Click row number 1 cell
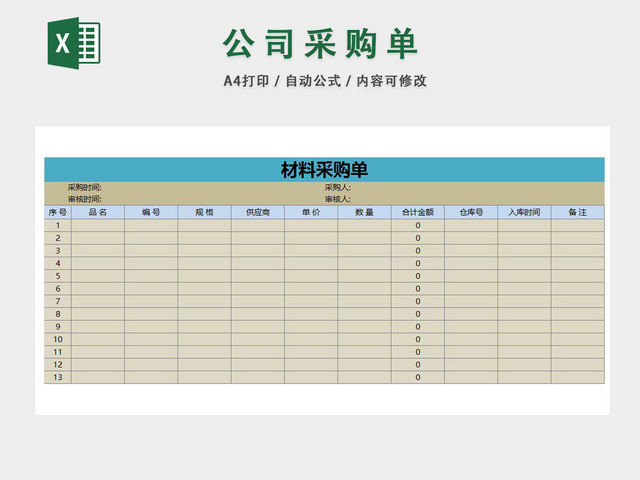The height and width of the screenshot is (480, 640). click(58, 225)
